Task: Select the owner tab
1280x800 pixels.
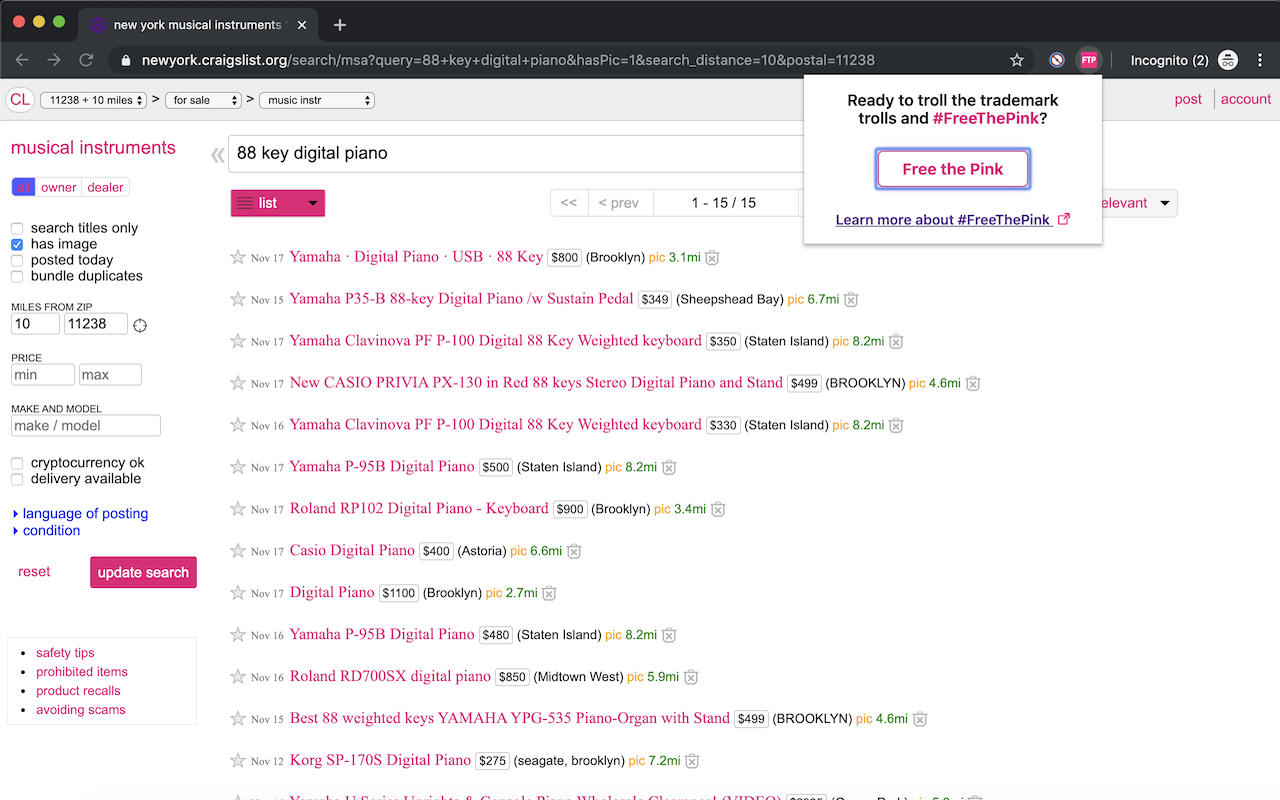Action: coord(59,187)
